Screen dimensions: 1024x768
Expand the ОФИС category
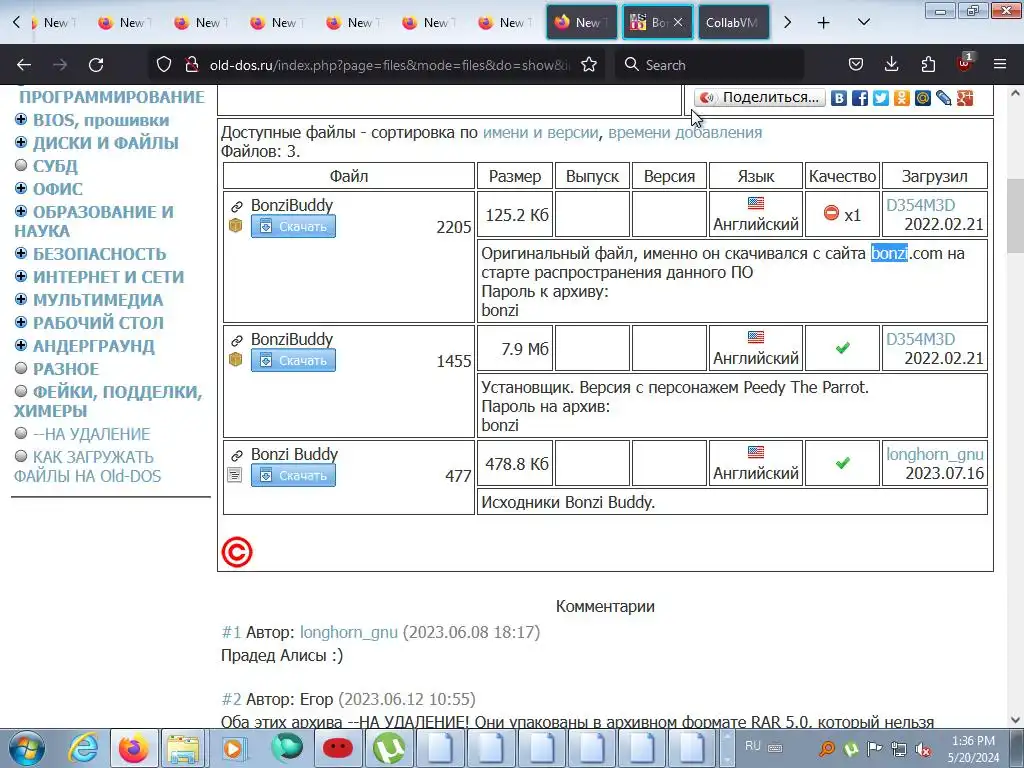(21, 188)
